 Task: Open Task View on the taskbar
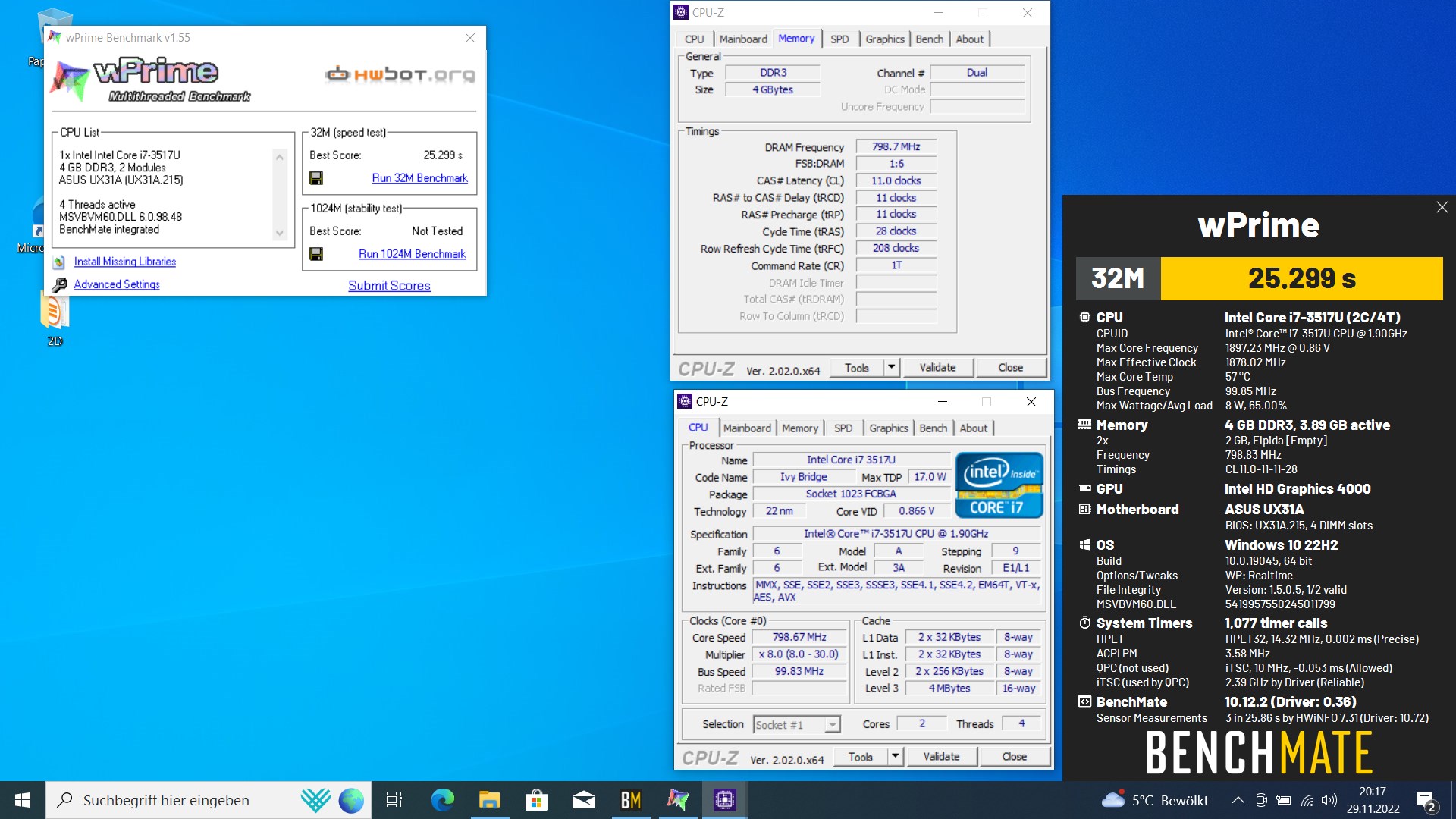coord(394,800)
